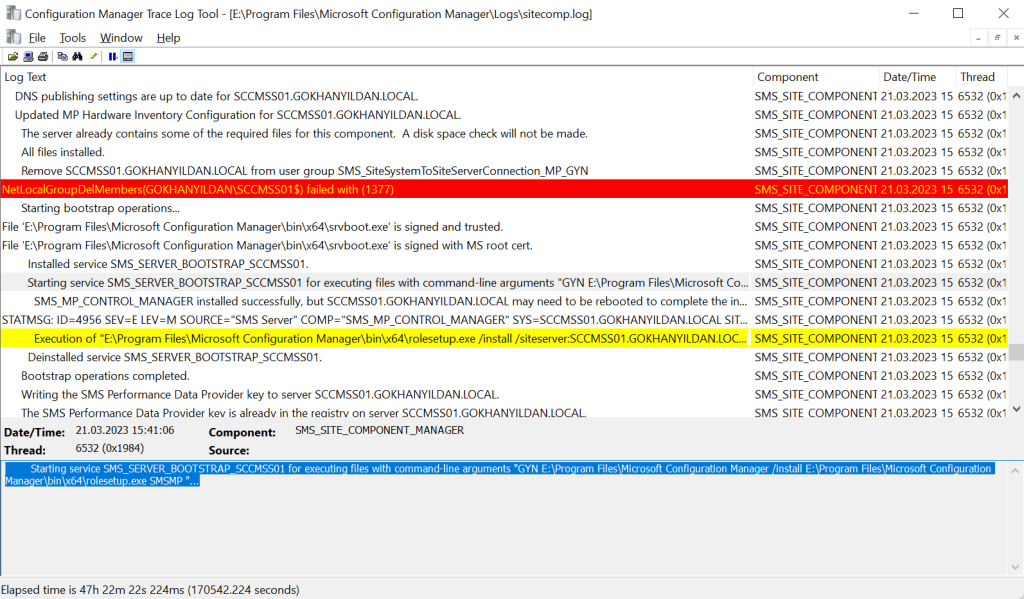Select the 'Starting service SMS_SERVER_BOOTSTRAP_SCCMSS01' row
The image size is (1024, 599).
(x=504, y=282)
